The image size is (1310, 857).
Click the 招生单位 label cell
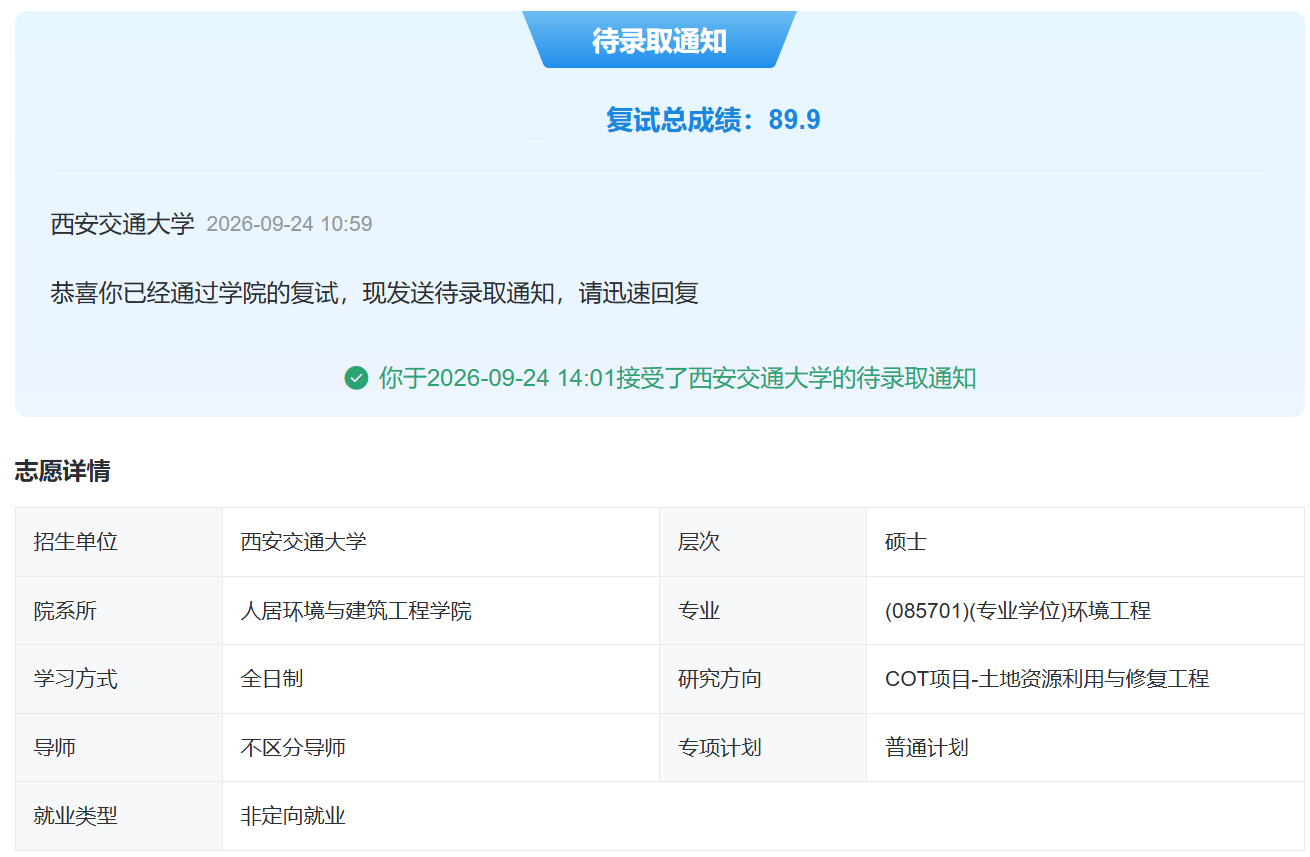(x=119, y=542)
